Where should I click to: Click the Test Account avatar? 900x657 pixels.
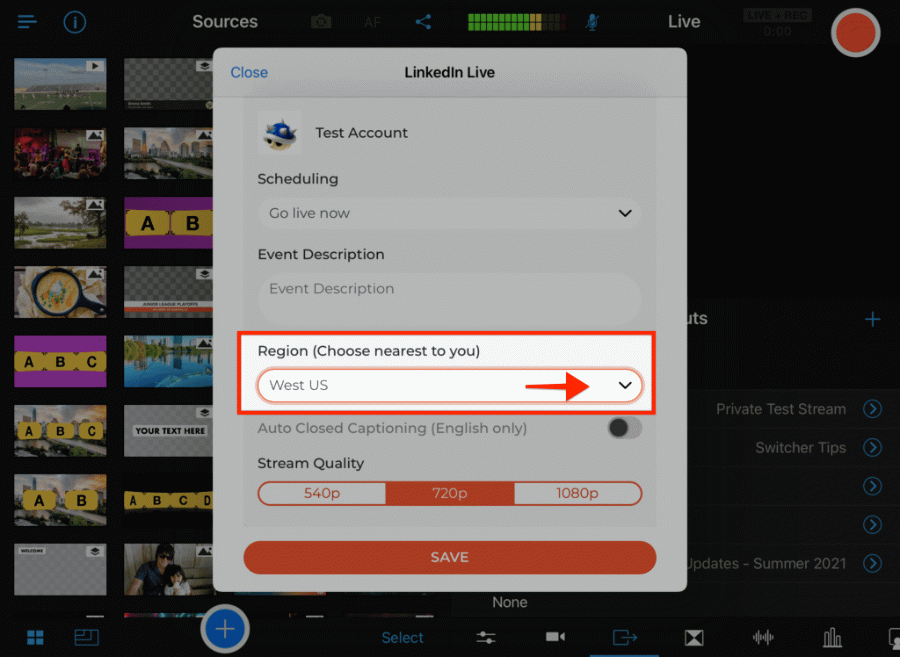pyautogui.click(x=280, y=133)
